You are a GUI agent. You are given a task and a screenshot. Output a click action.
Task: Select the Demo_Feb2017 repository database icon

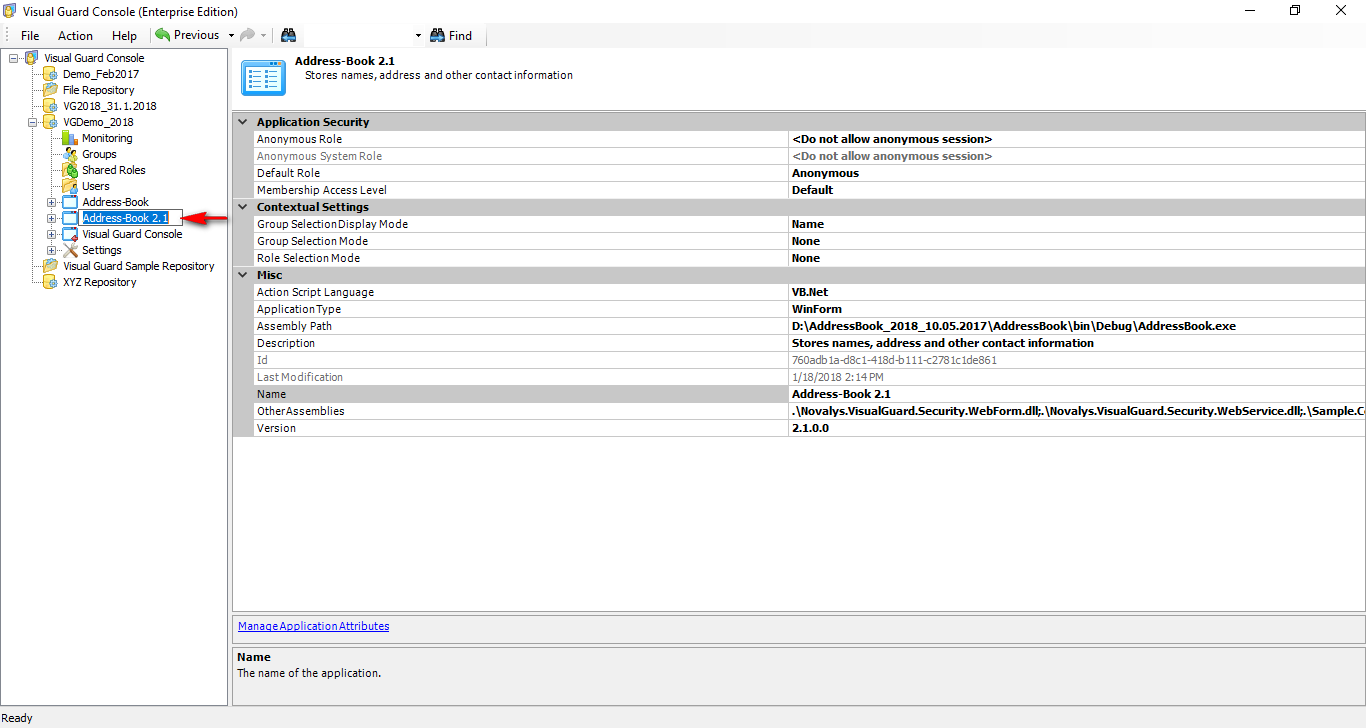click(50, 74)
